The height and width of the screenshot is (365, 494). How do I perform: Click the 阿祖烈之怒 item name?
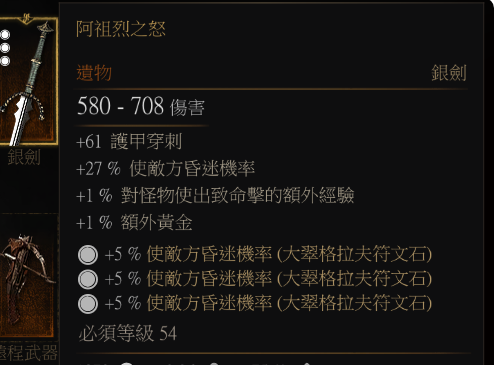pyautogui.click(x=121, y=29)
